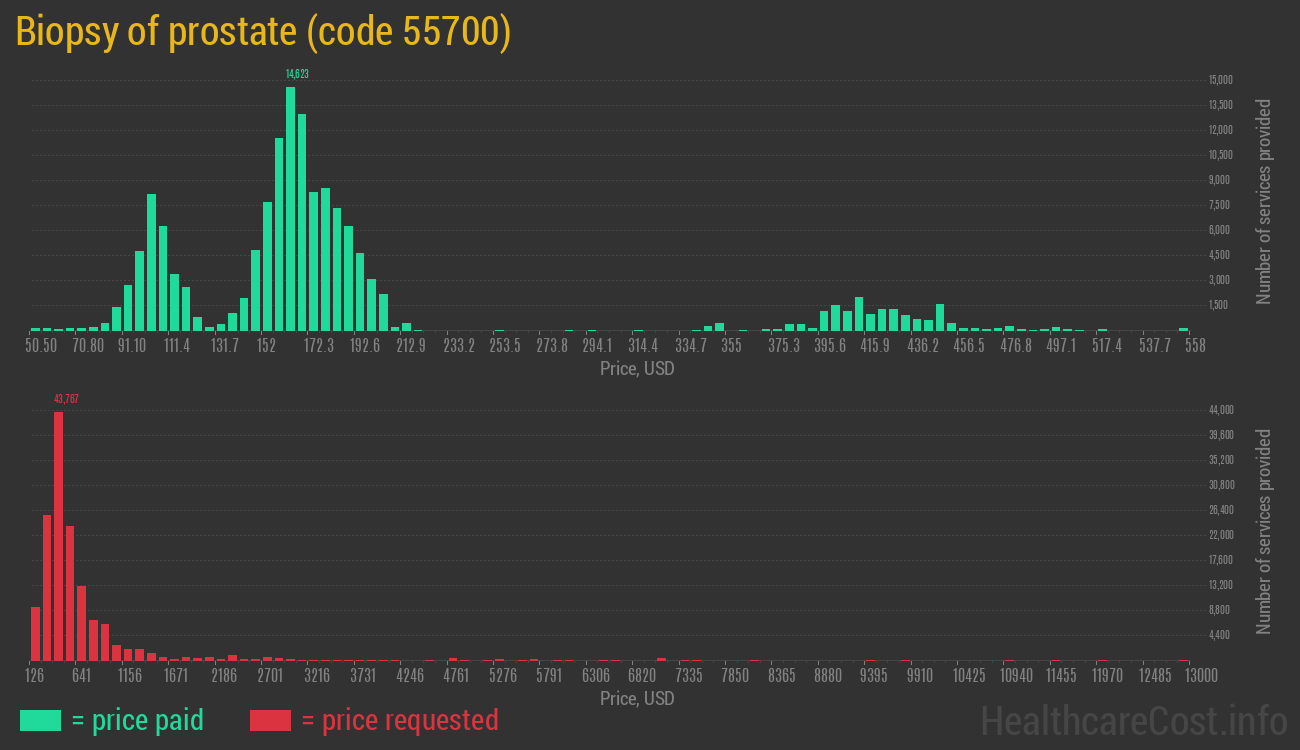This screenshot has width=1300, height=750.
Task: Click the '= price requested' legend text
Action: [x=399, y=720]
